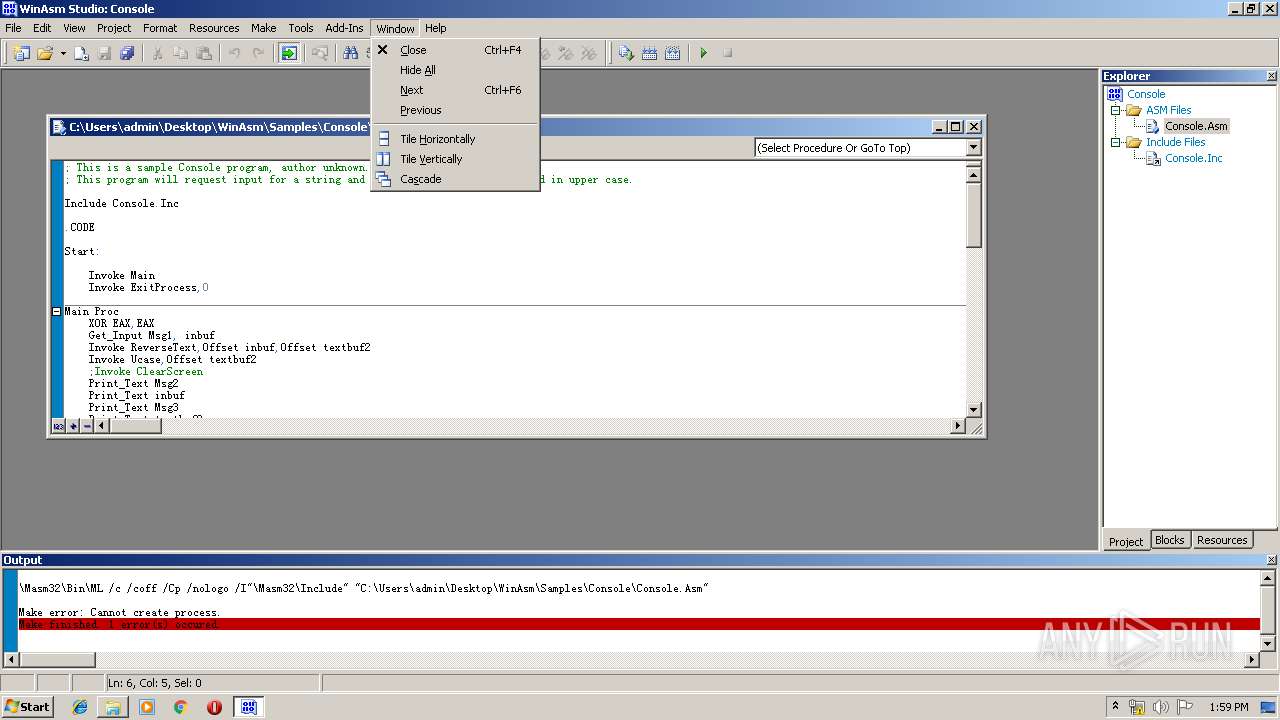Open the Add-Ins menu
This screenshot has height=720, width=1280.
345,28
